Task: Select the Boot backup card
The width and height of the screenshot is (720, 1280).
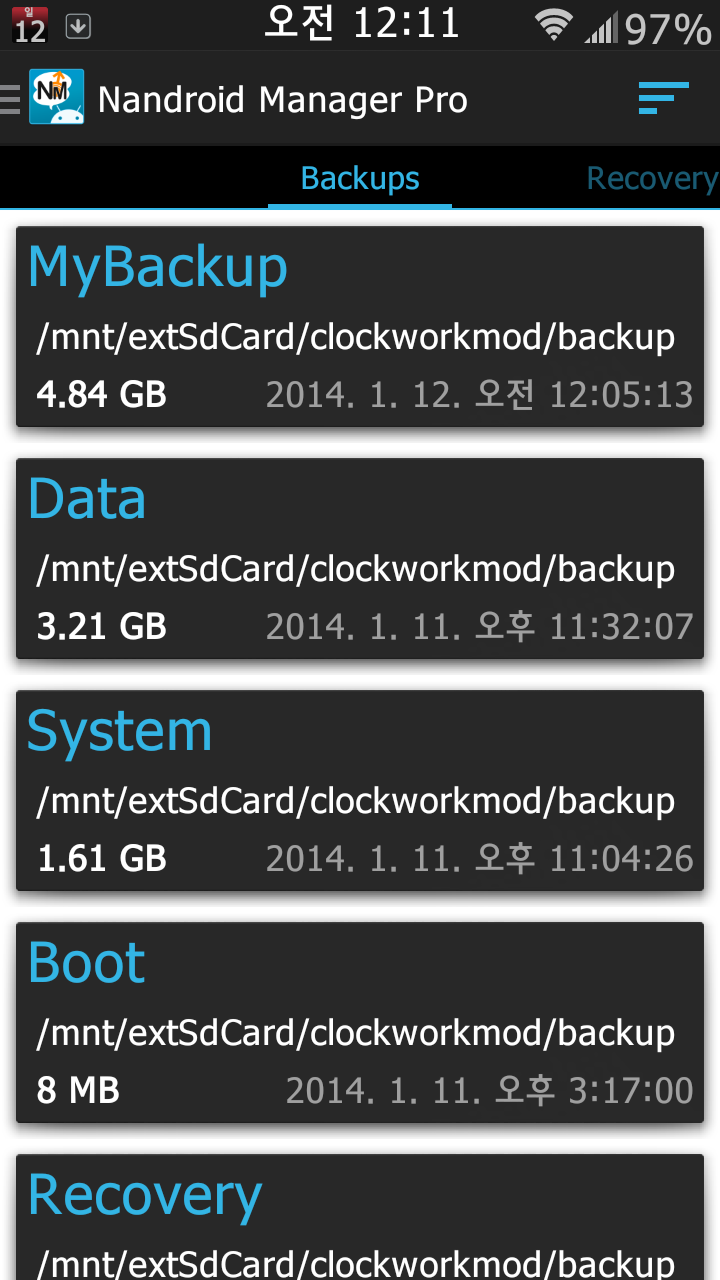Action: pos(360,1022)
